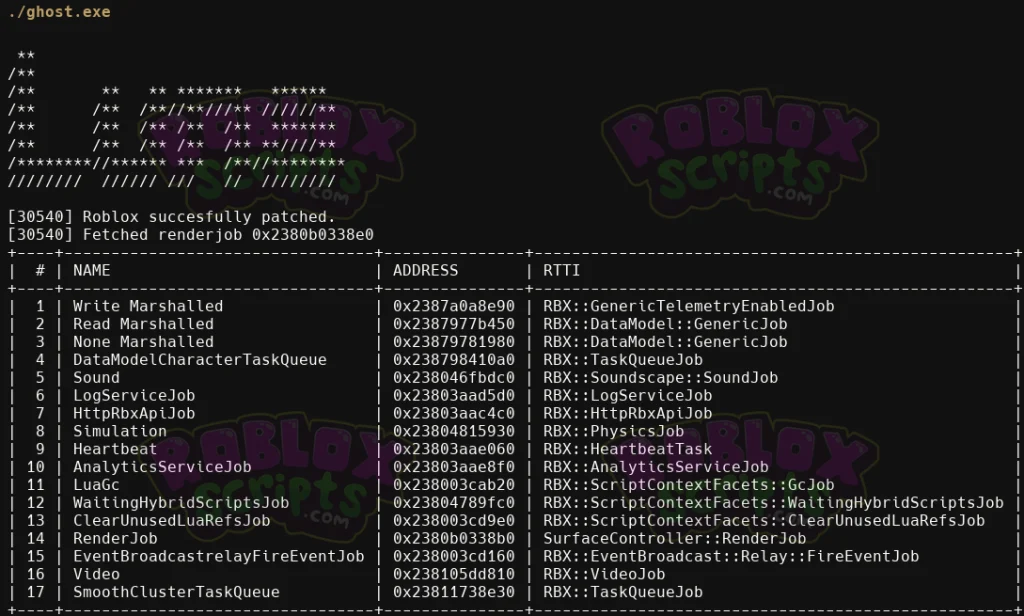Click address 0x2387a0a8e90
Image resolution: width=1024 pixels, height=616 pixels.
point(453,306)
